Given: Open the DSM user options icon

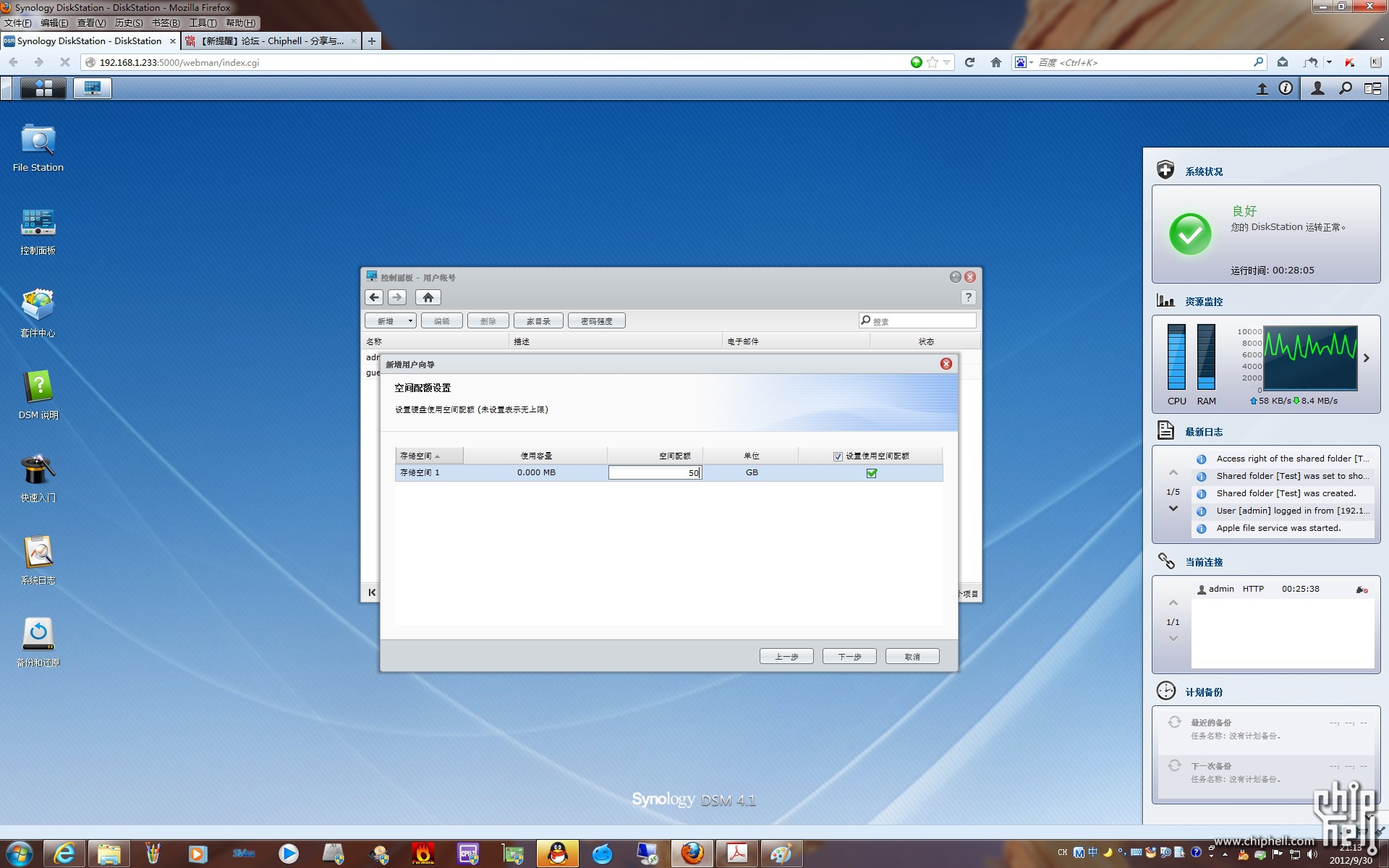Looking at the screenshot, I should coord(1317,88).
